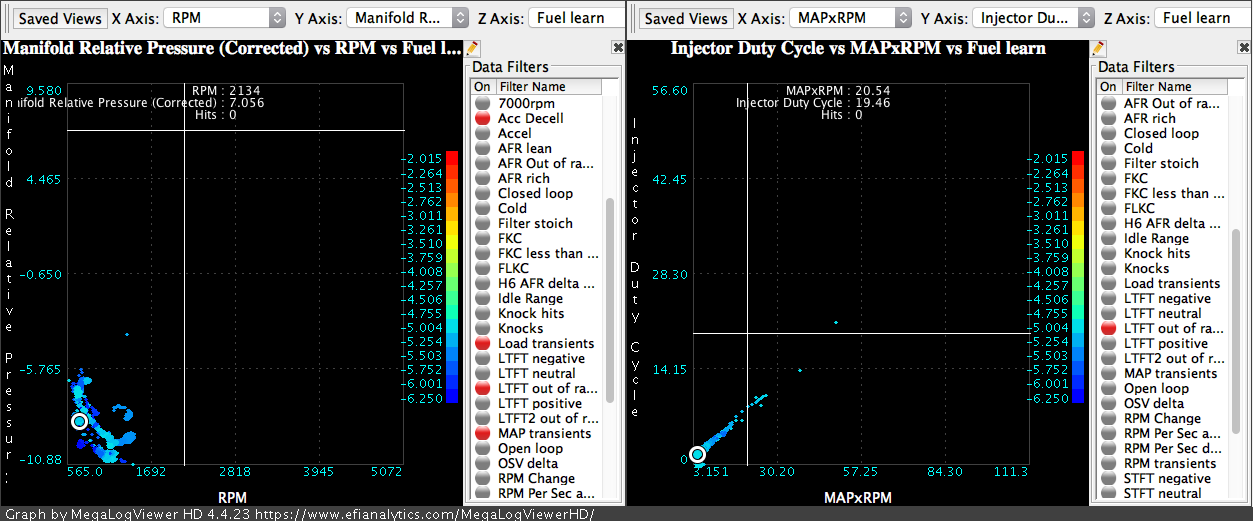
Task: Click the red indicator for Load transients filter
Action: click(482, 344)
